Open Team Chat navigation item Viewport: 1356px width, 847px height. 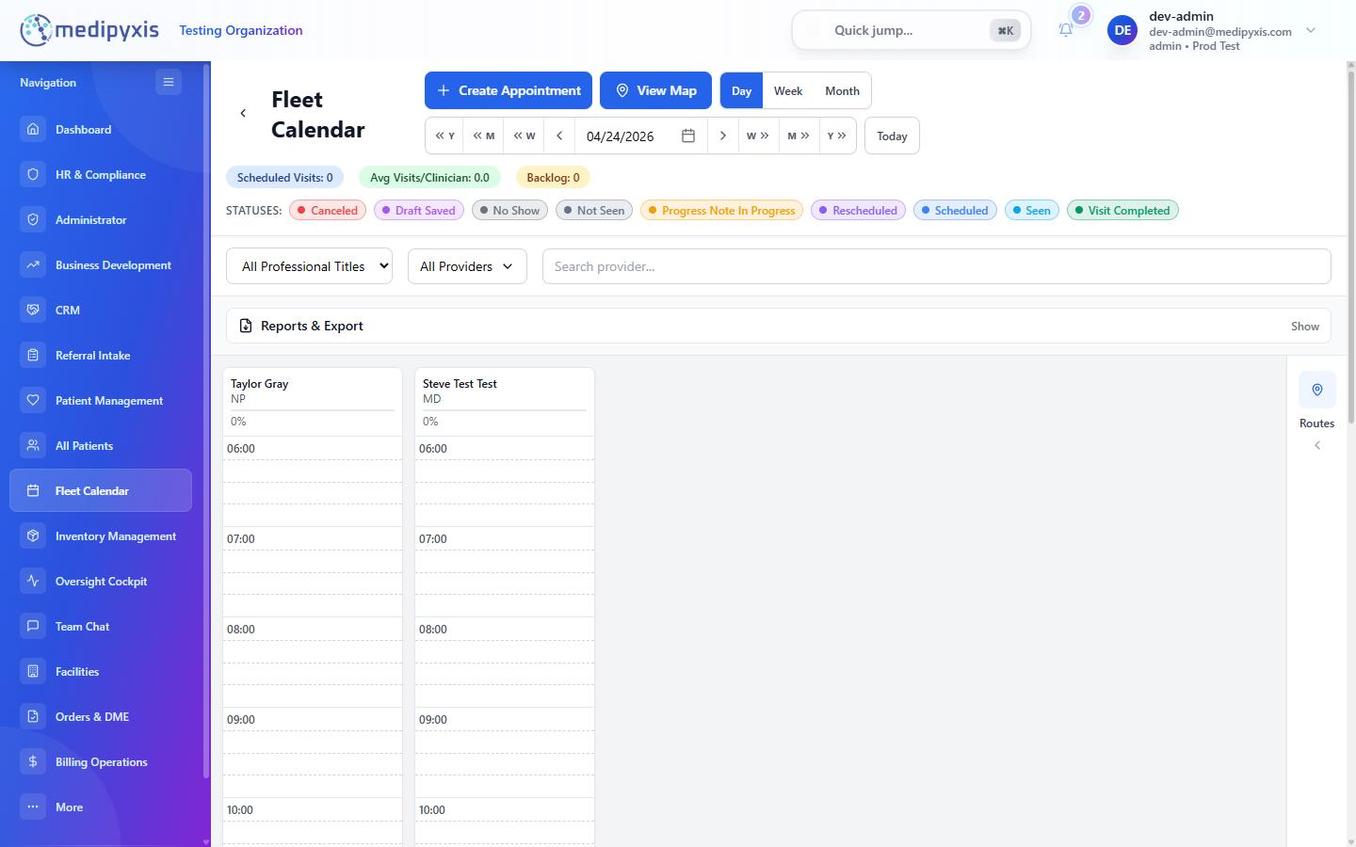click(x=101, y=626)
